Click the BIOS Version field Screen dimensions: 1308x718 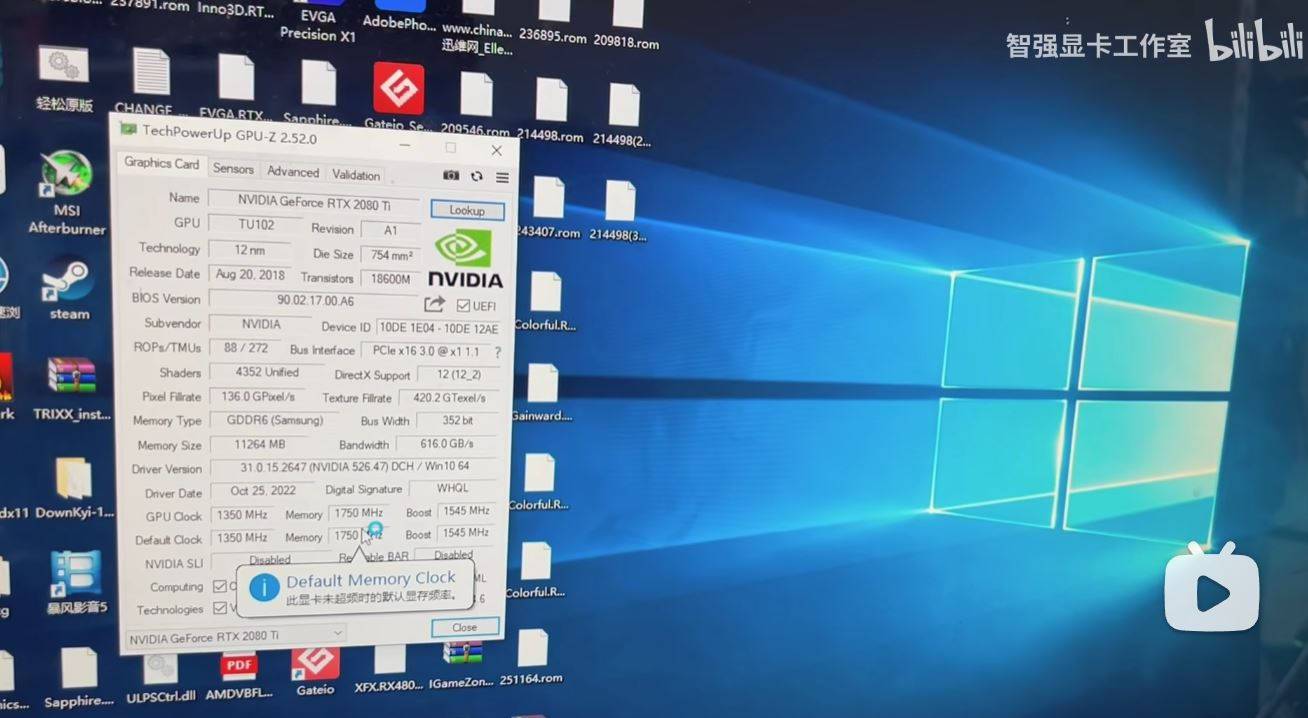coord(313,300)
